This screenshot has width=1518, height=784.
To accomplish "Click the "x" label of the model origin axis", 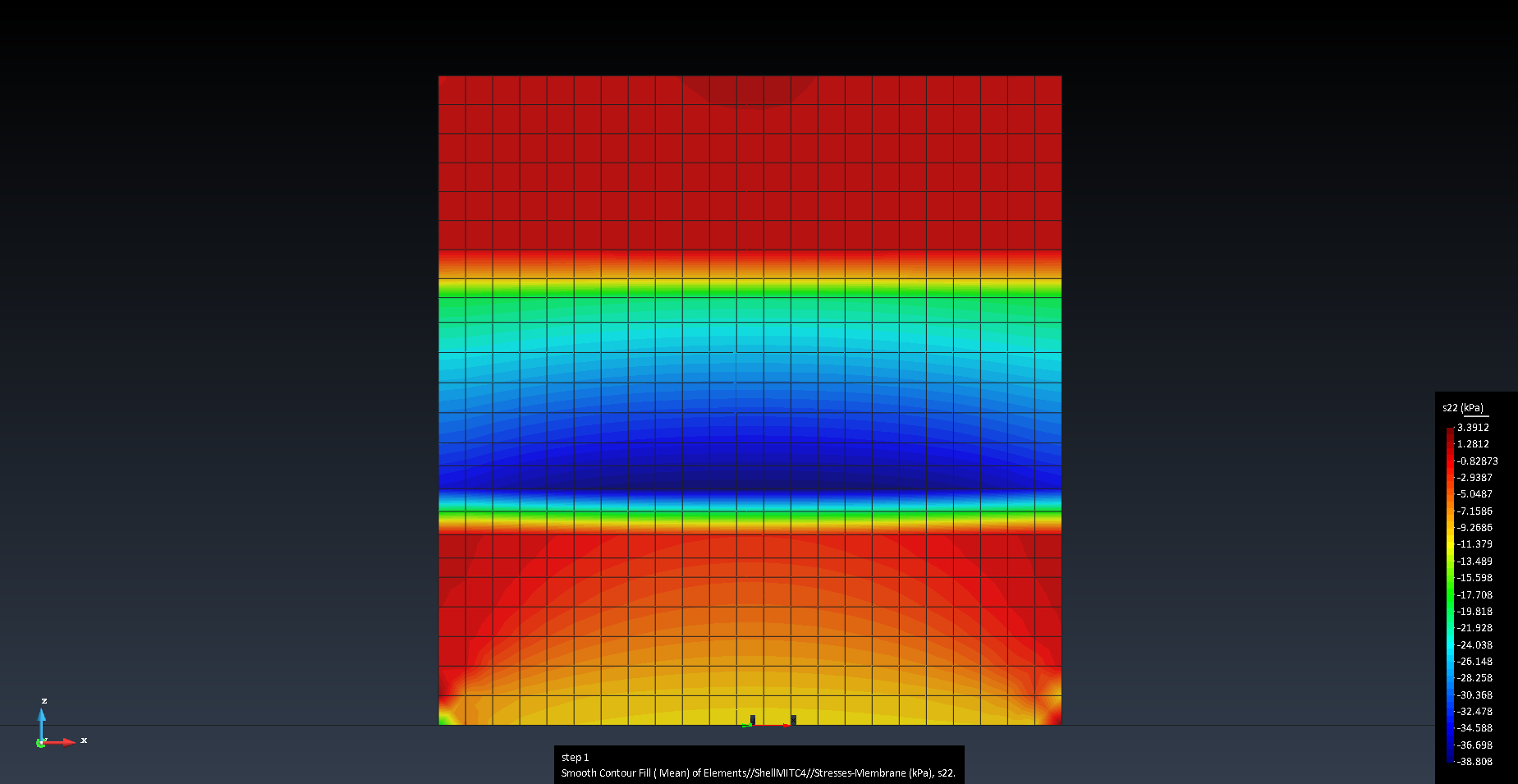I will 793,719.
